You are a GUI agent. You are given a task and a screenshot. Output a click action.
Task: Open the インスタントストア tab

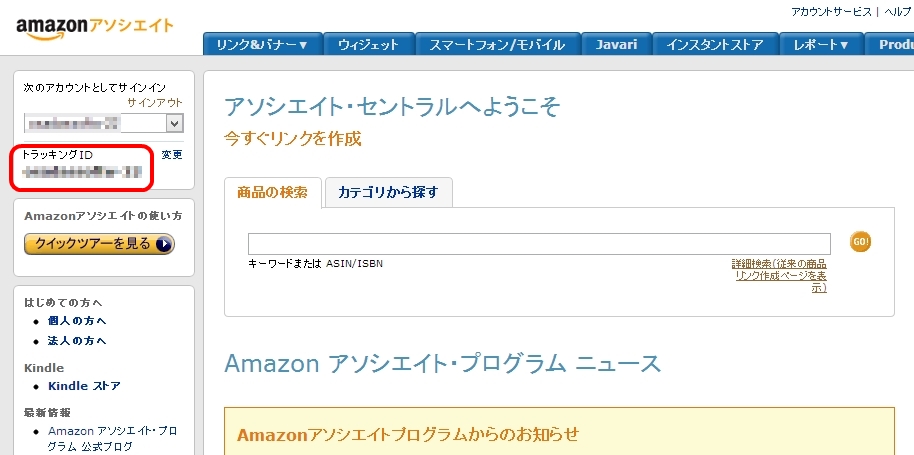tap(715, 45)
